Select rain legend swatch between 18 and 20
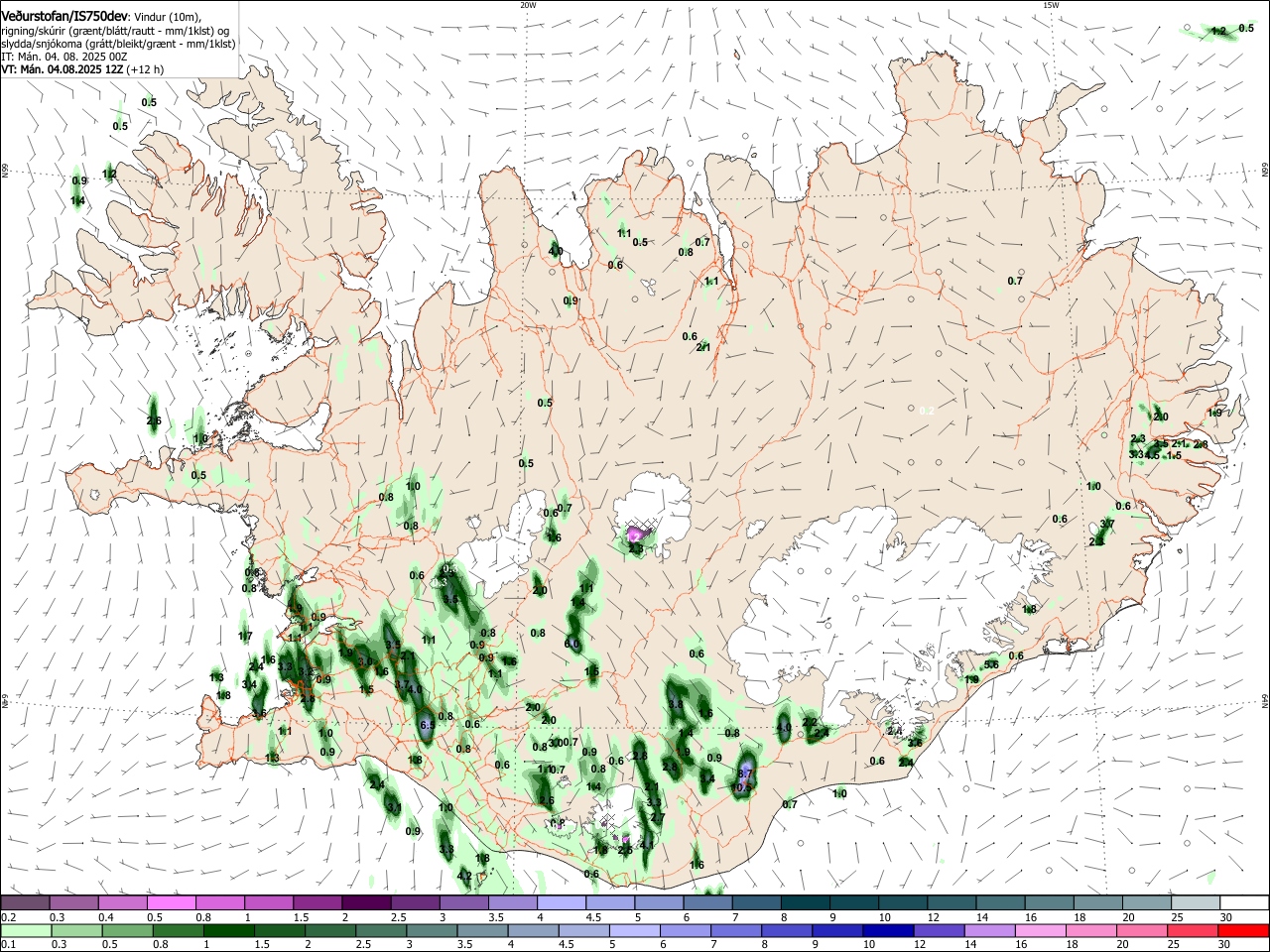This screenshot has height=952, width=1270. (1091, 930)
